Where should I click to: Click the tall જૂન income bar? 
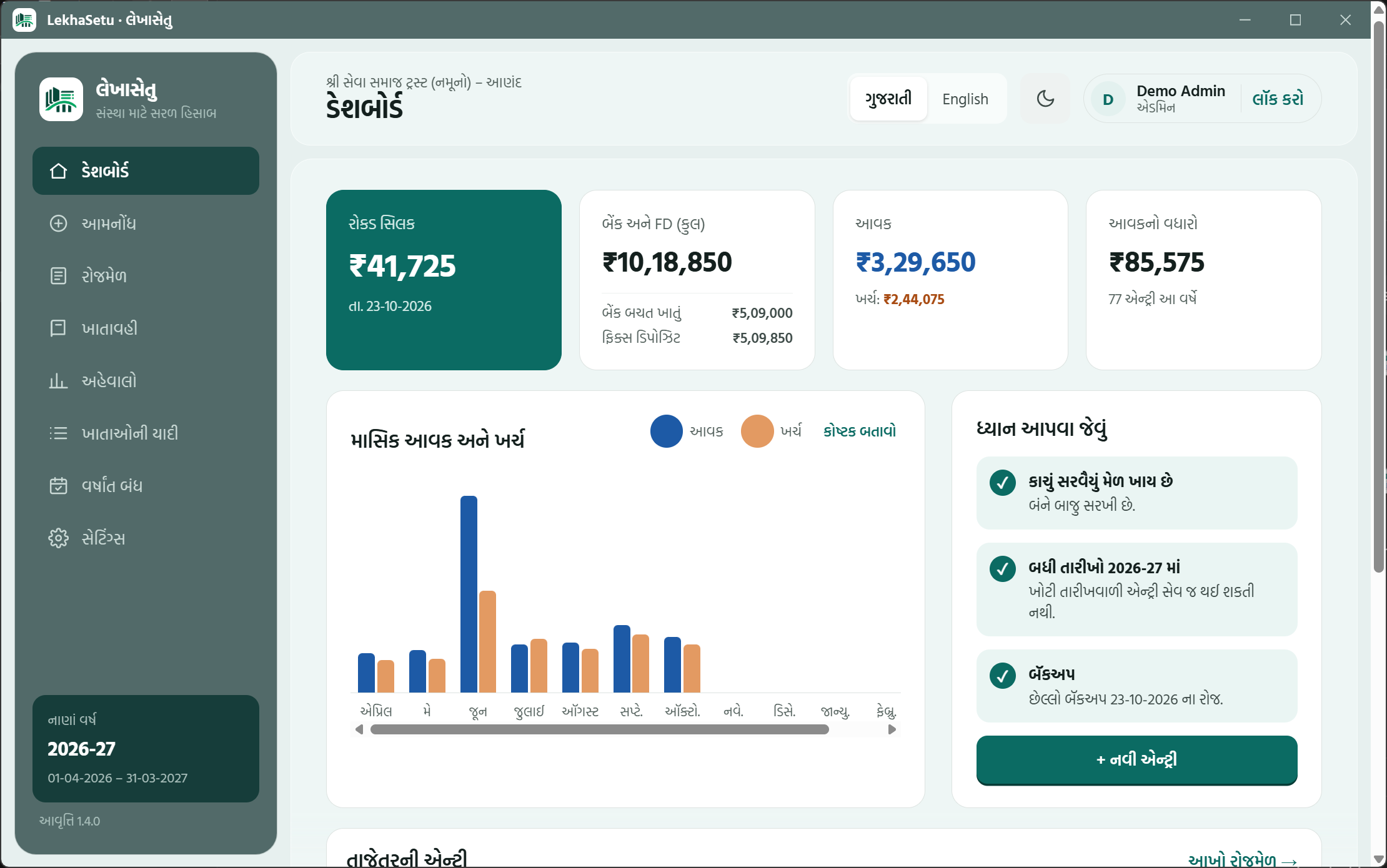pos(469,594)
